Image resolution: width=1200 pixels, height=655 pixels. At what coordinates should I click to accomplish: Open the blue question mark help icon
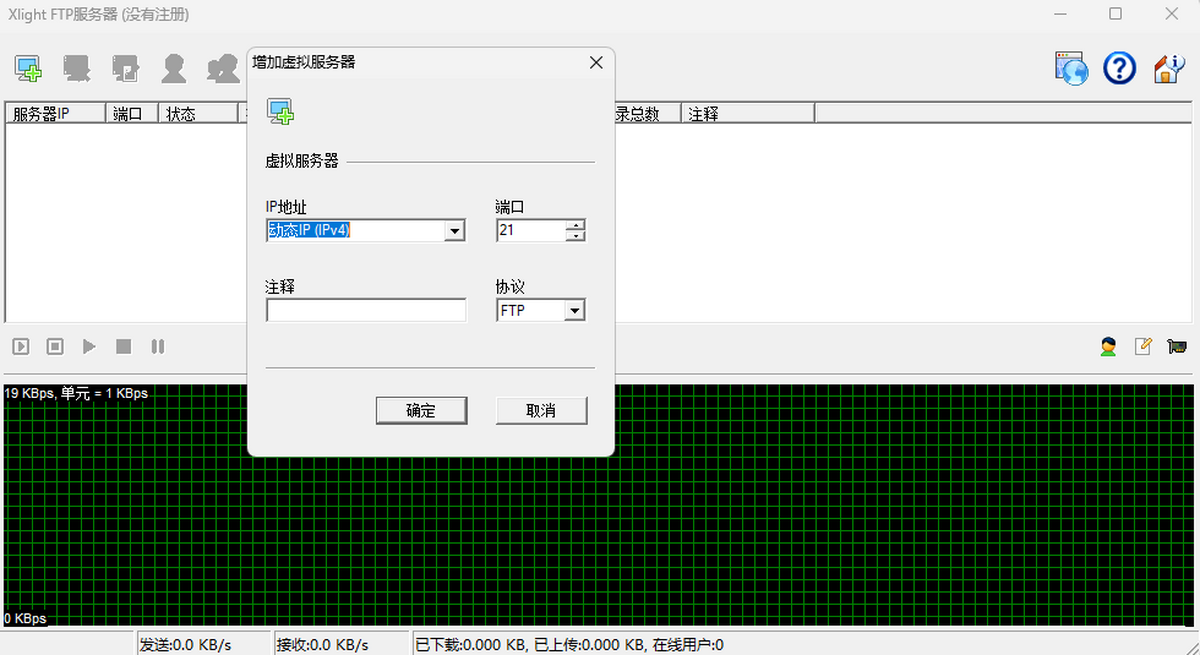click(x=1119, y=68)
